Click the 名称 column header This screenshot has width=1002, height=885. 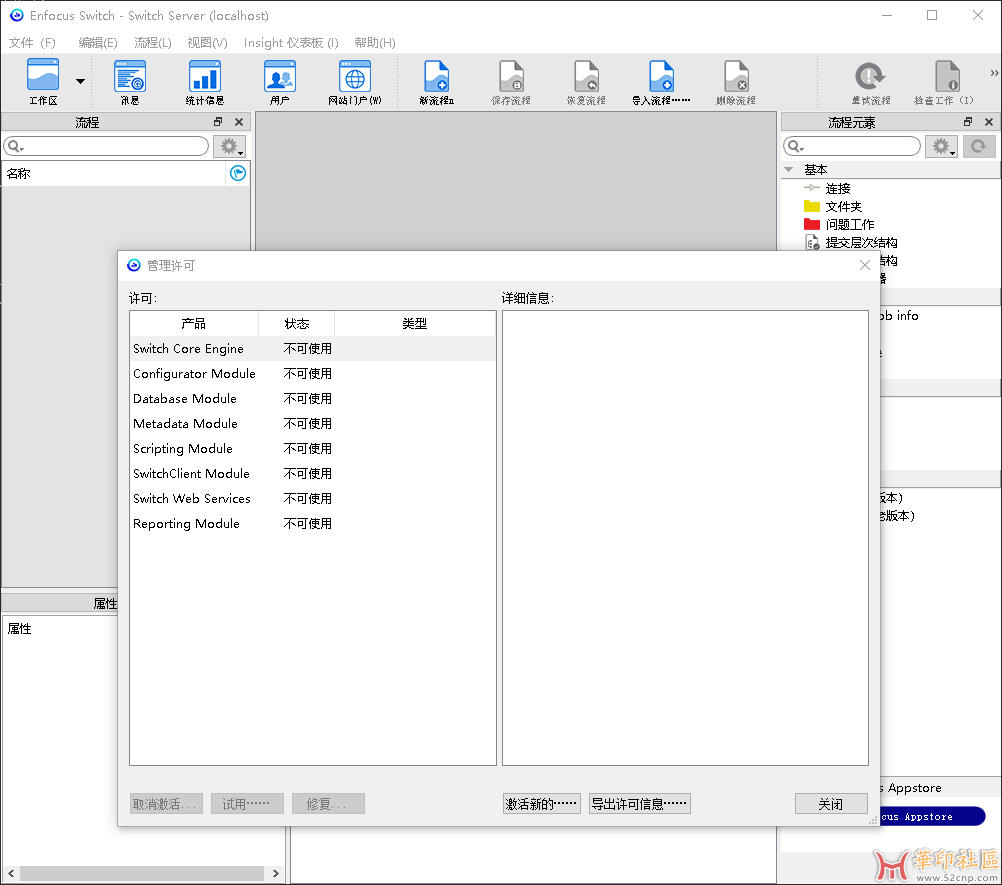pyautogui.click(x=114, y=173)
